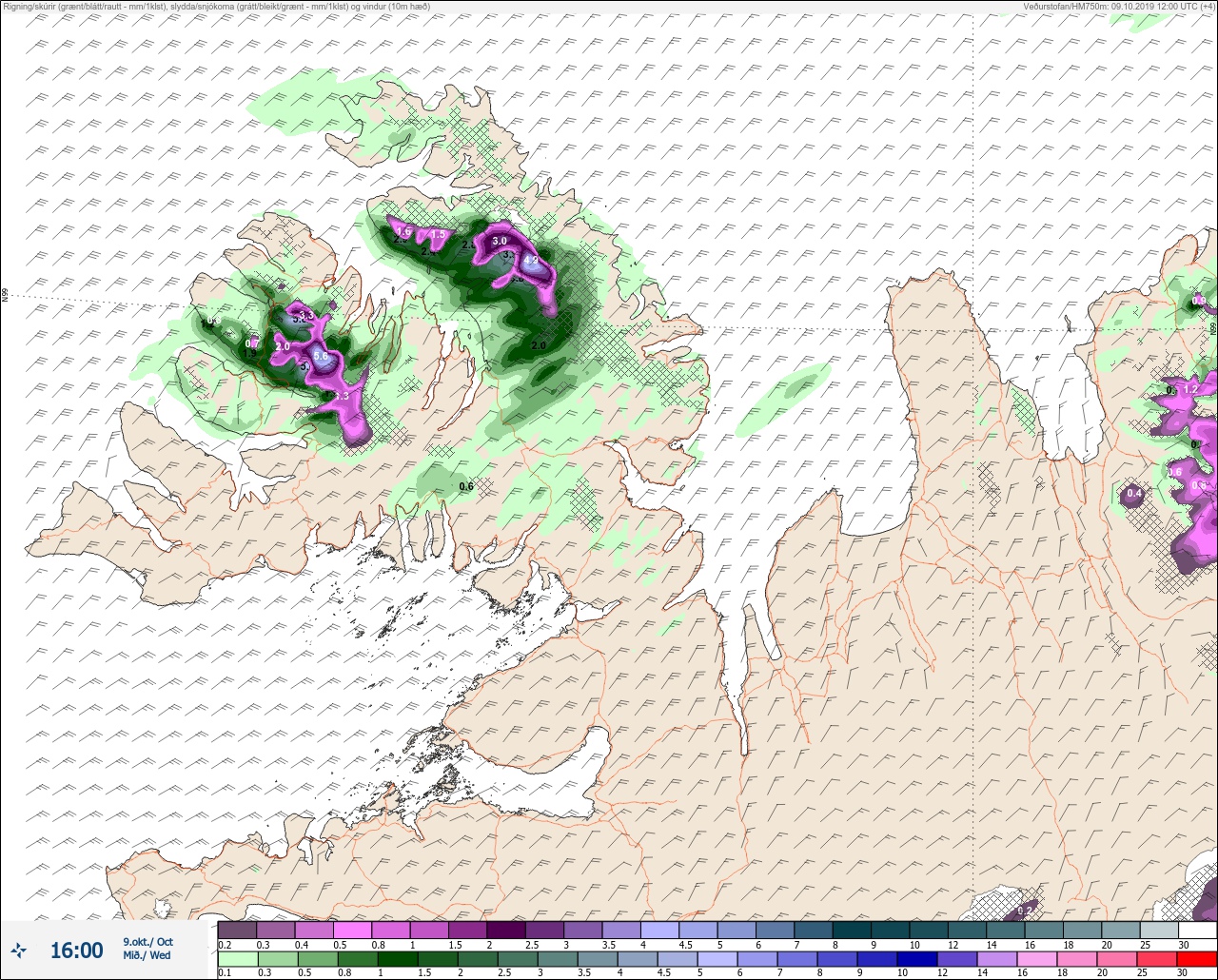Click the map title beginning 'Rigning/skúrir'
This screenshot has height=980, width=1218.
pyautogui.click(x=216, y=7)
